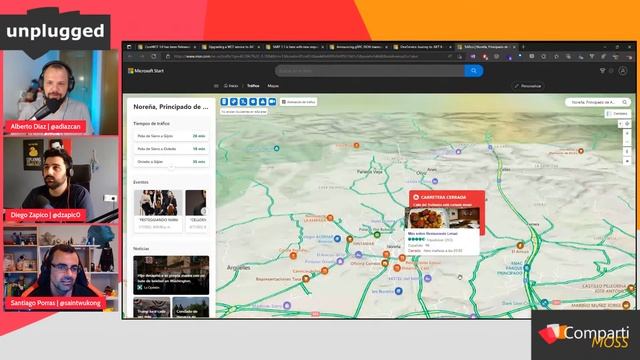Select the Mapas nav item
The height and width of the screenshot is (360, 640).
click(273, 86)
